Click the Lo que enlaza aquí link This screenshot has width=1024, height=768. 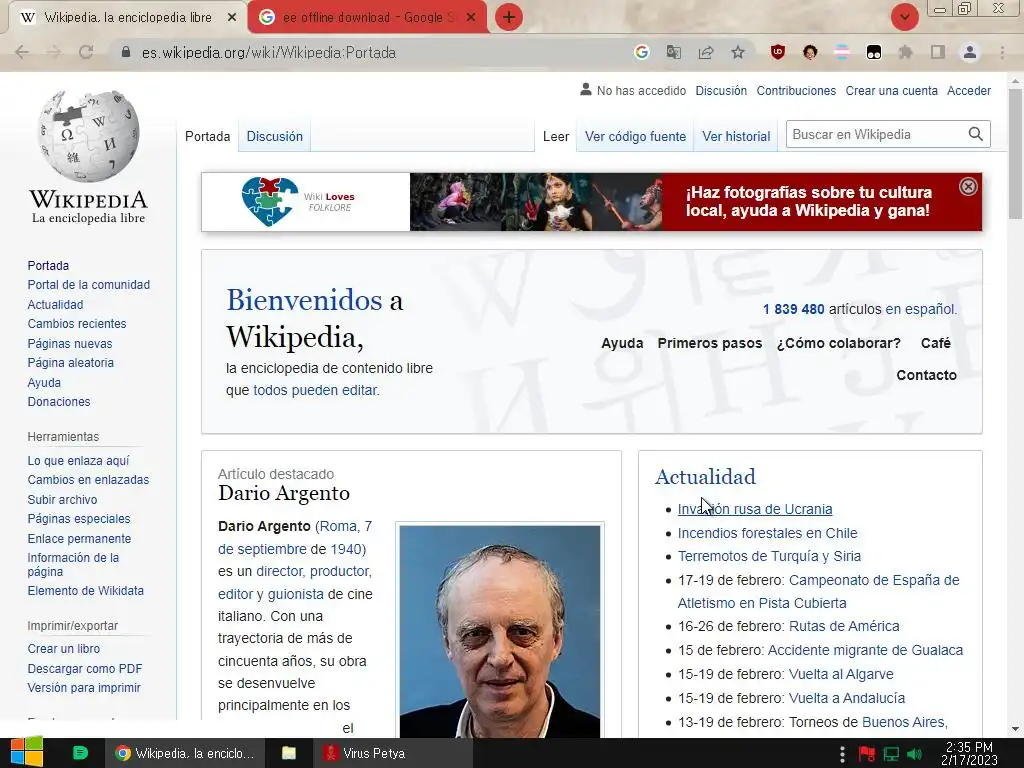click(78, 460)
